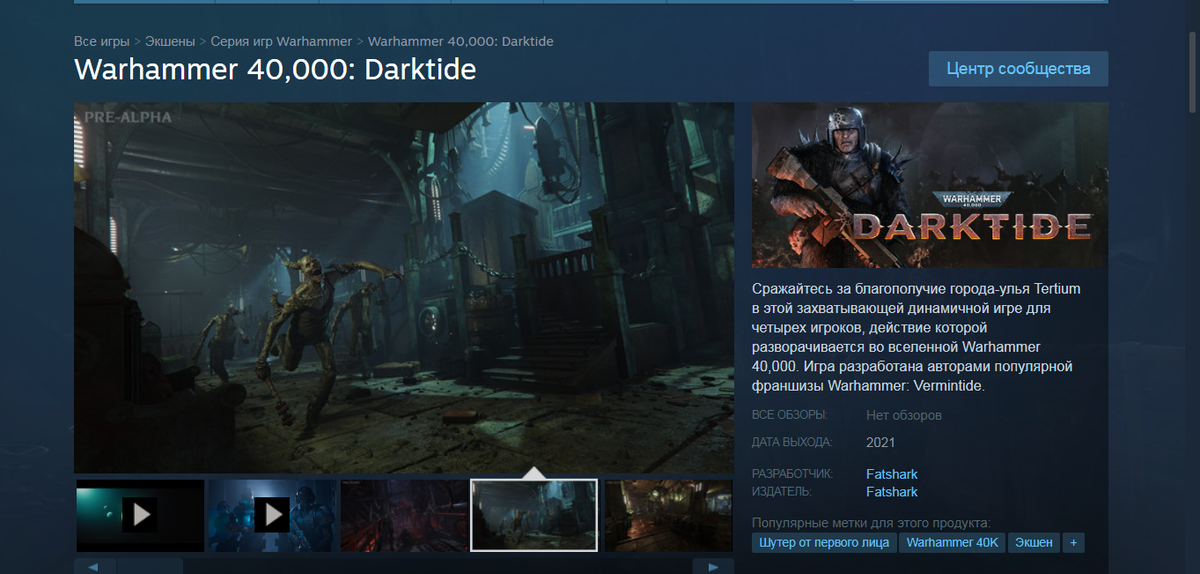Open the developer Fatshark link

pos(892,474)
